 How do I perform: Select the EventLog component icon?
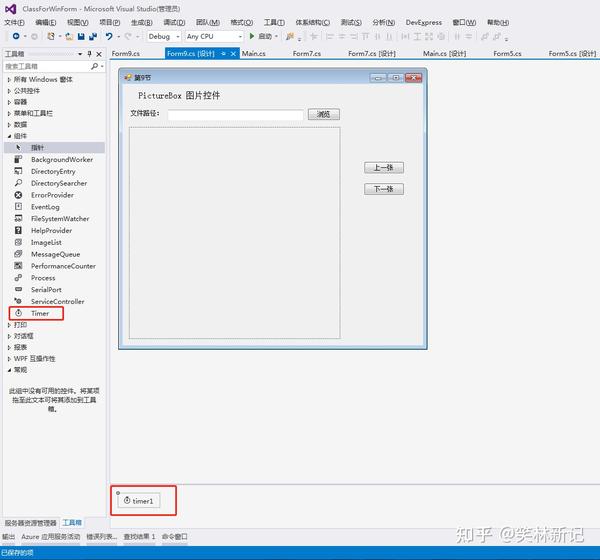coord(18,207)
